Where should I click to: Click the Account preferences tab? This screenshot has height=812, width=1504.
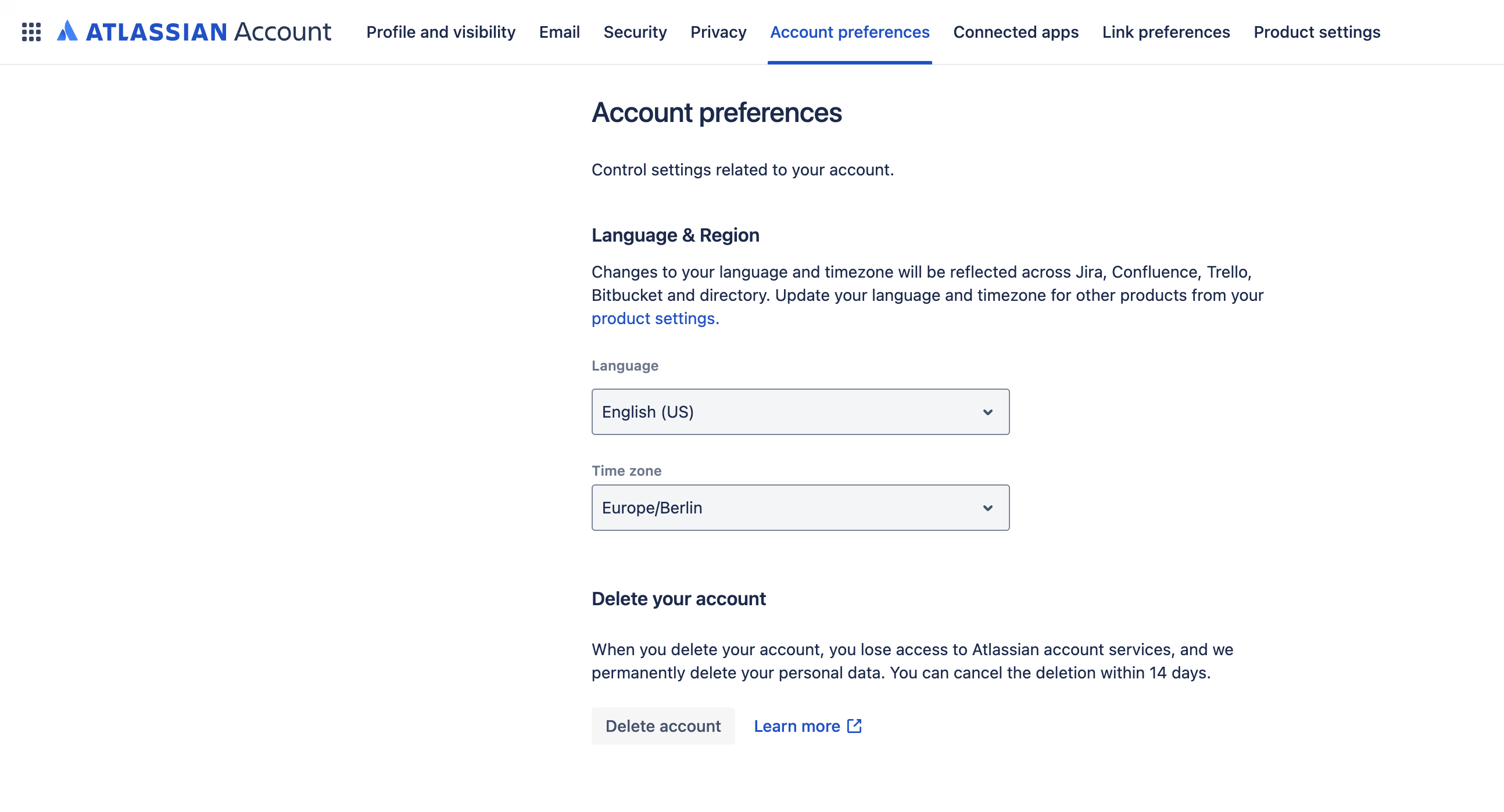pos(850,32)
